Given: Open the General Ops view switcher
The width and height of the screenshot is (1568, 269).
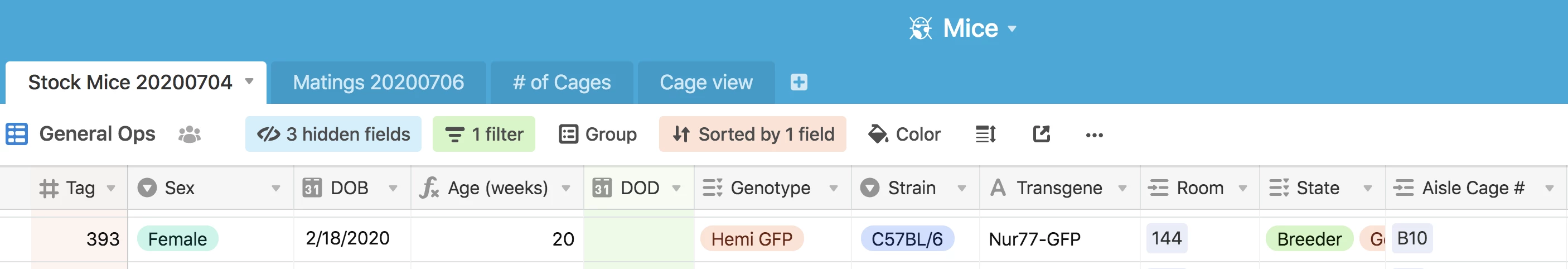Looking at the screenshot, I should tap(97, 134).
